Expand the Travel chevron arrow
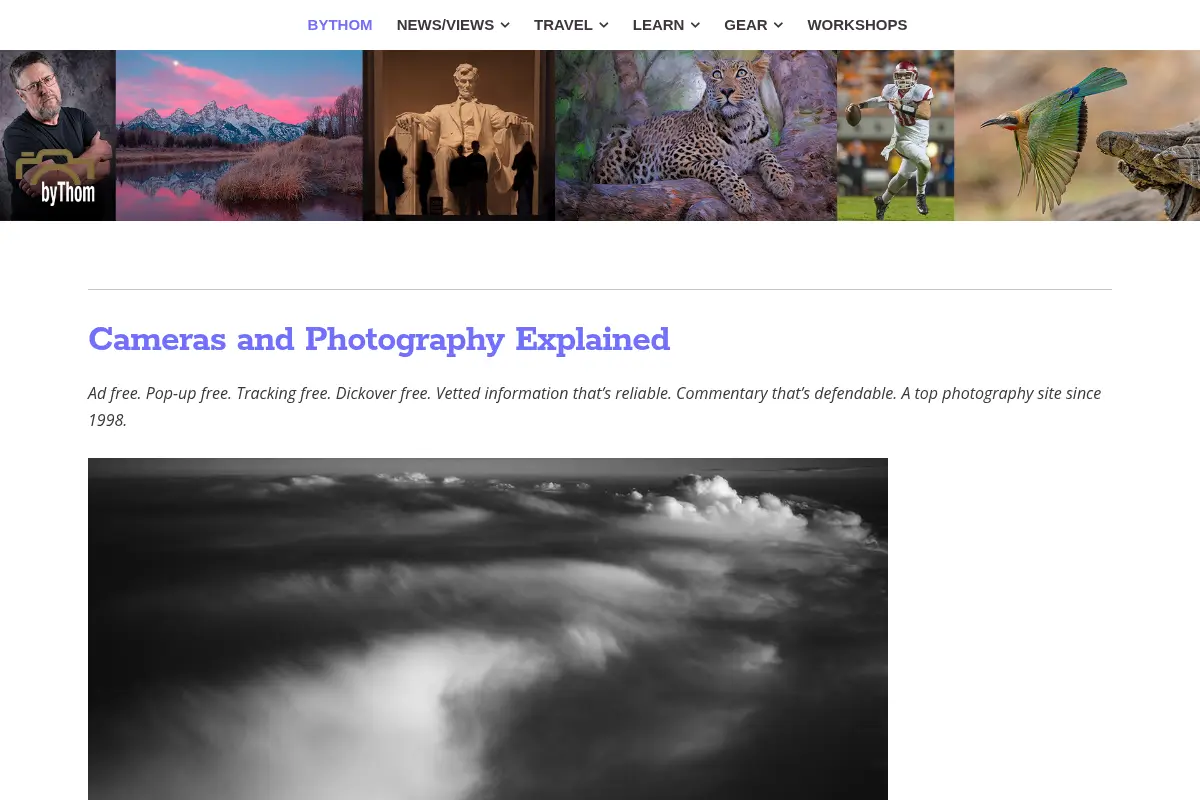This screenshot has height=800, width=1200. (x=604, y=25)
